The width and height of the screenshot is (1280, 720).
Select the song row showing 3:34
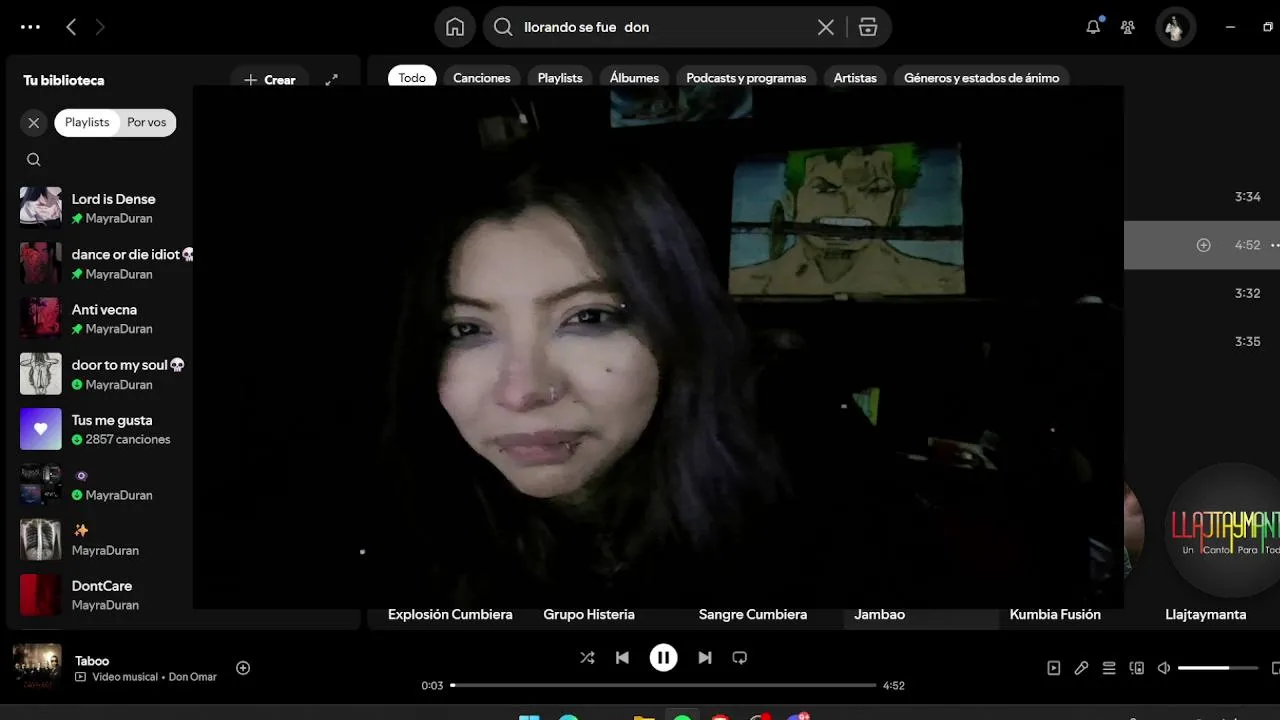point(1202,197)
